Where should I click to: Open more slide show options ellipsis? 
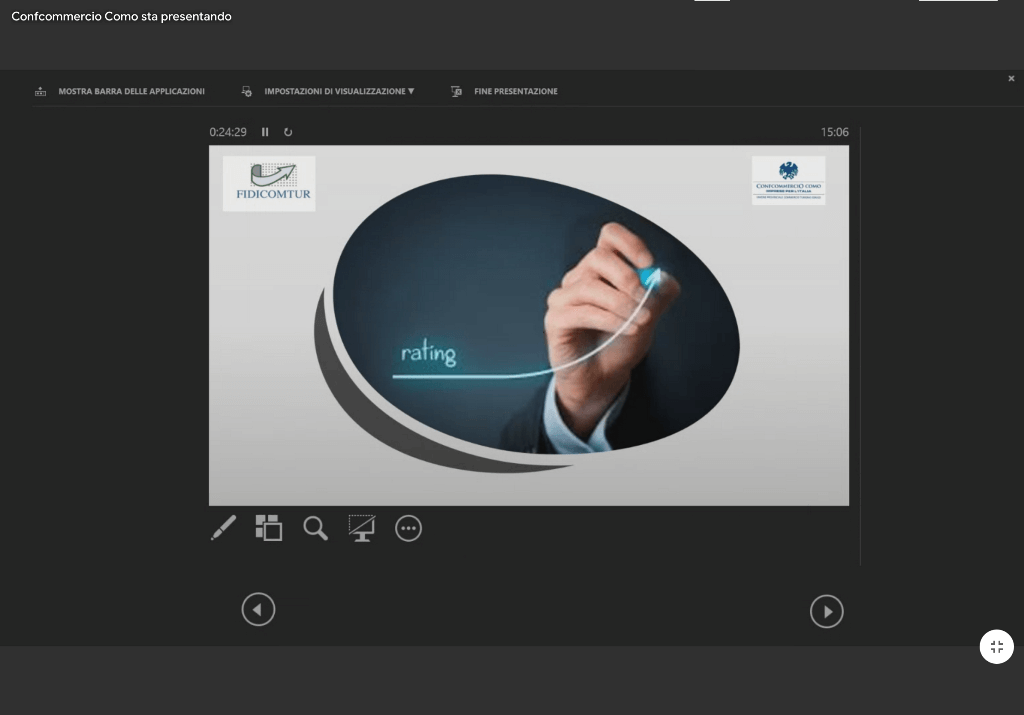tap(408, 528)
